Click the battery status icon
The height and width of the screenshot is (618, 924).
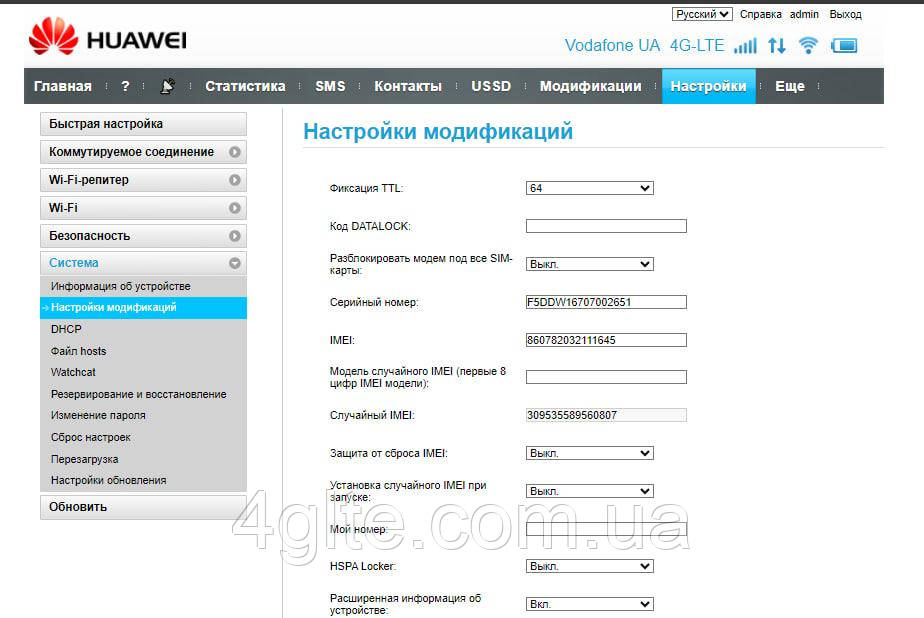click(x=844, y=46)
